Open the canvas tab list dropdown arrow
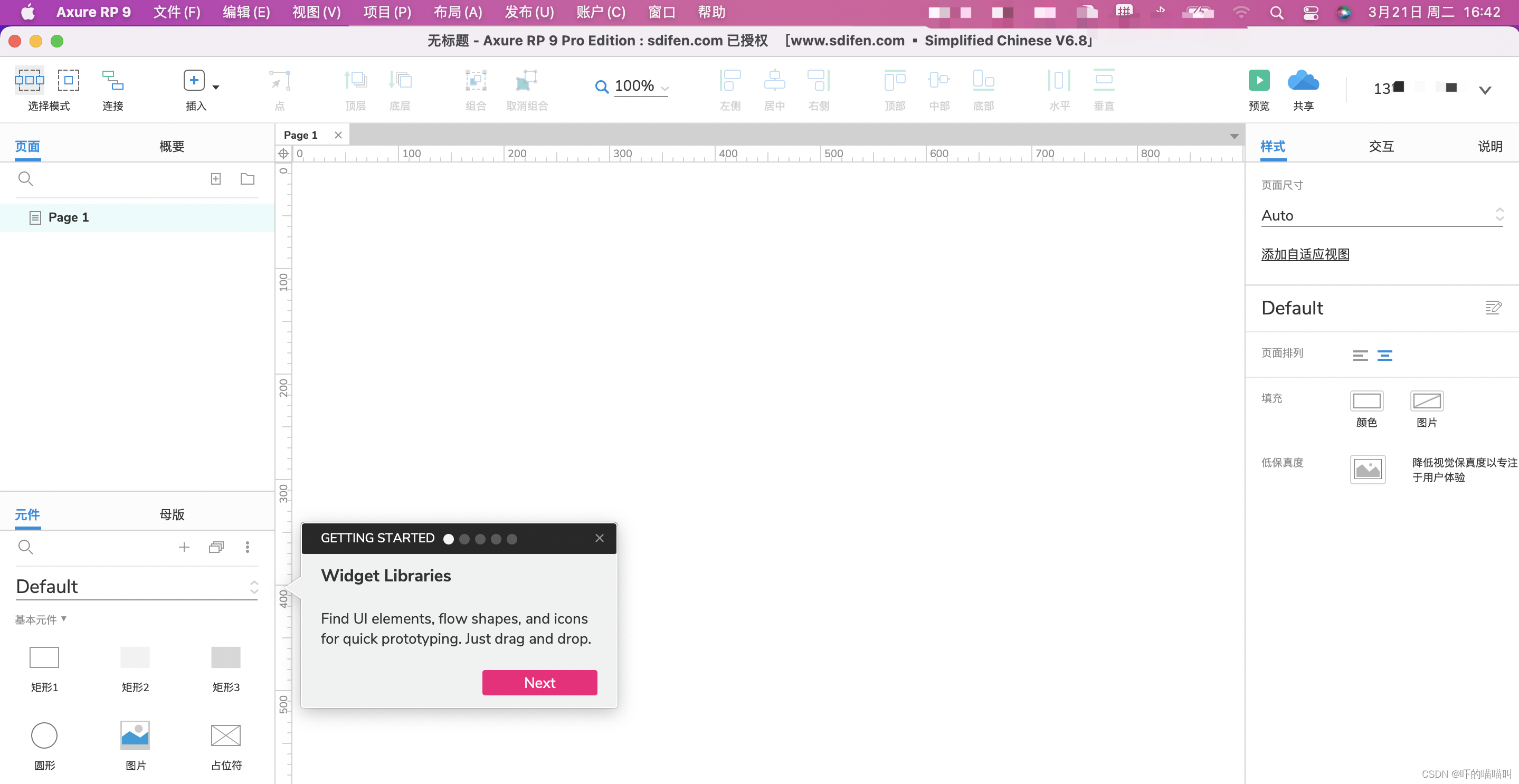The height and width of the screenshot is (784, 1519). [x=1233, y=136]
